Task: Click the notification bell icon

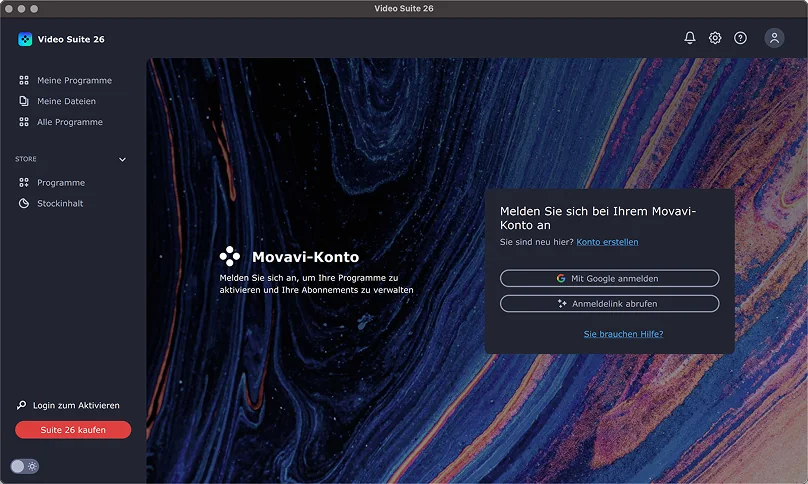Action: [689, 38]
